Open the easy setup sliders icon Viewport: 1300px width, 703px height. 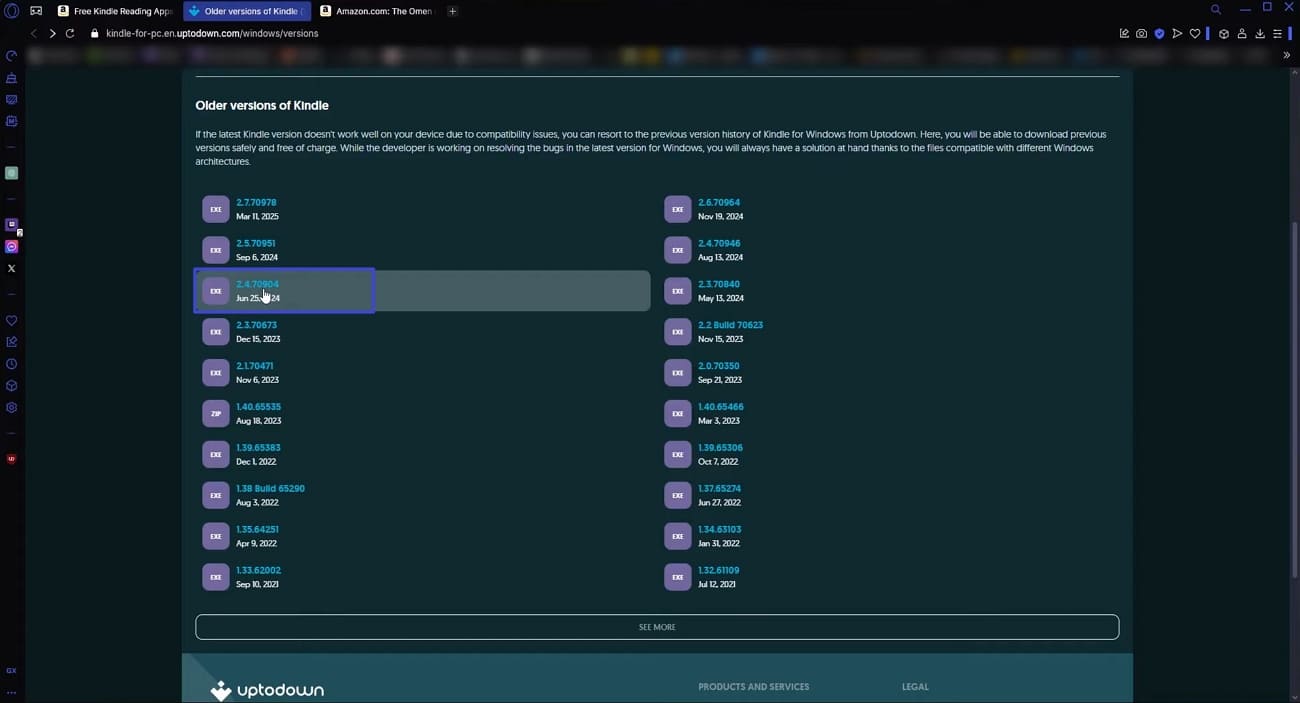tap(1277, 33)
